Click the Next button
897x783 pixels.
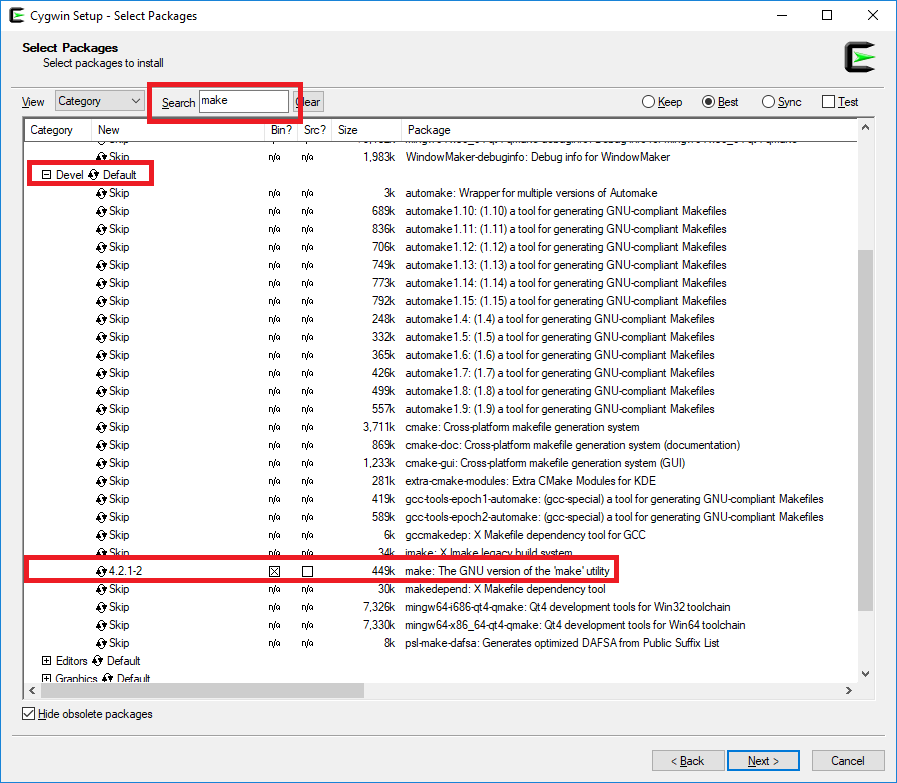coord(763,761)
